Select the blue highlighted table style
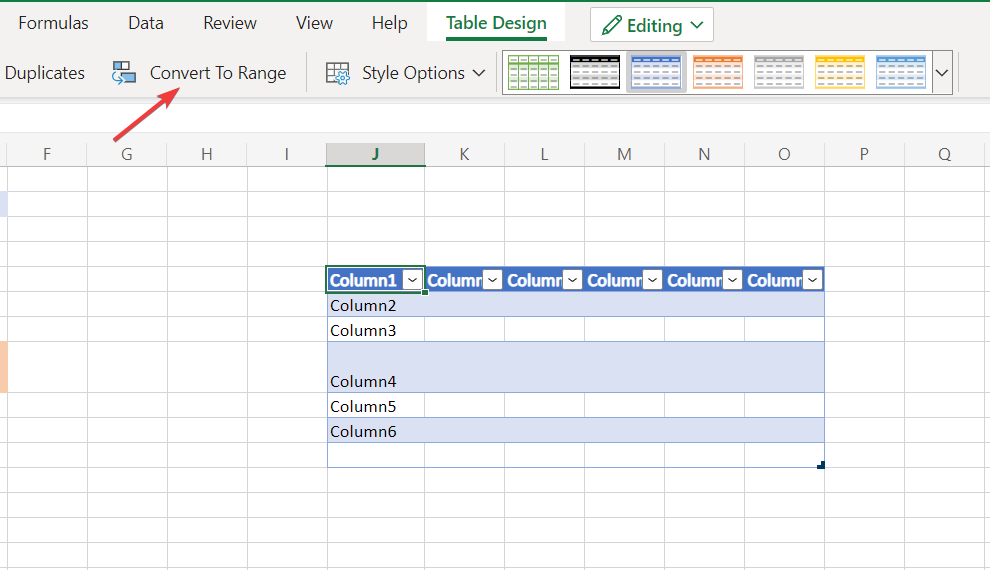 [656, 73]
